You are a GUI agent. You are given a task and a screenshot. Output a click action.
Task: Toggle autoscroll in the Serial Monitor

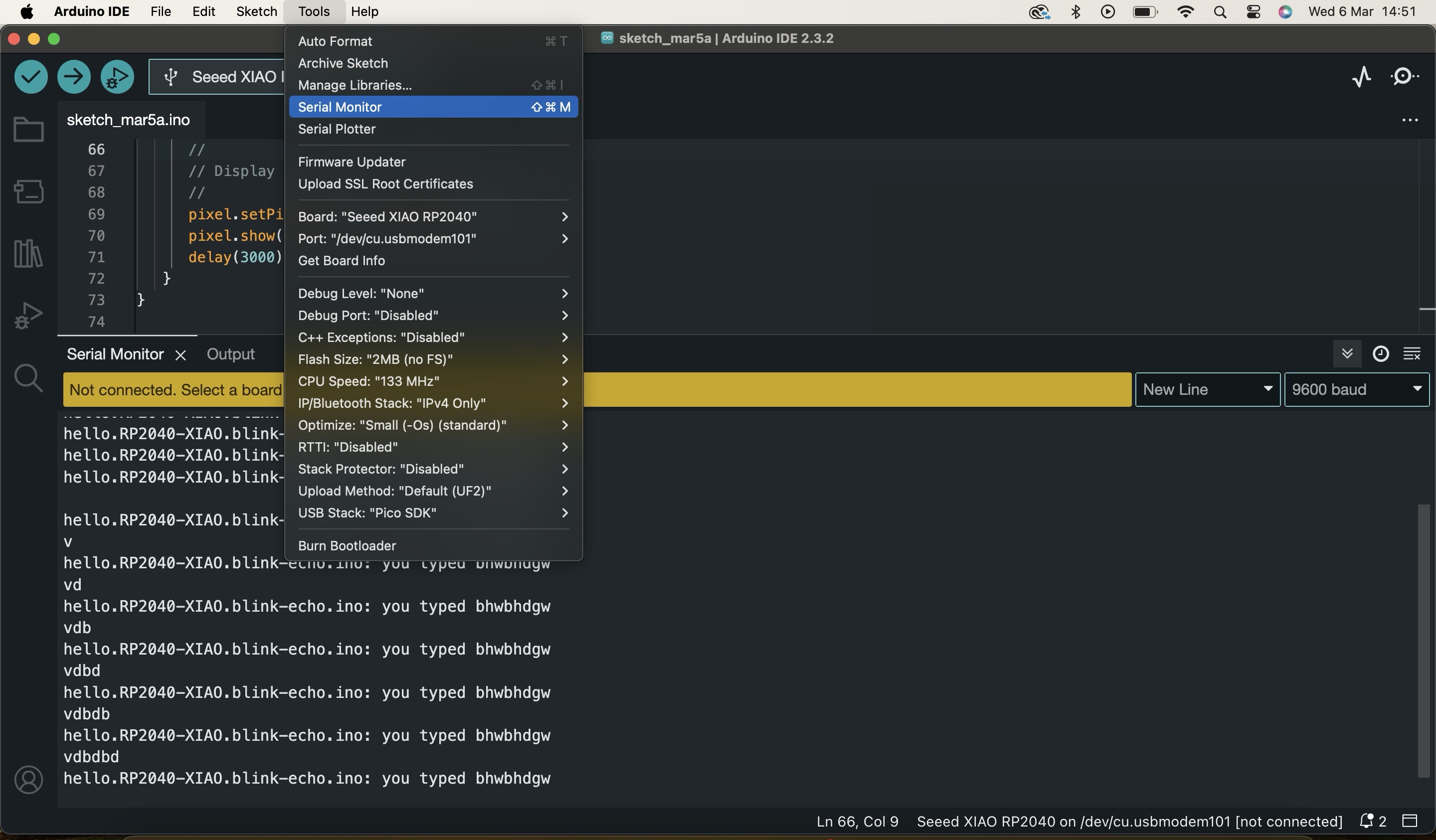tap(1347, 354)
